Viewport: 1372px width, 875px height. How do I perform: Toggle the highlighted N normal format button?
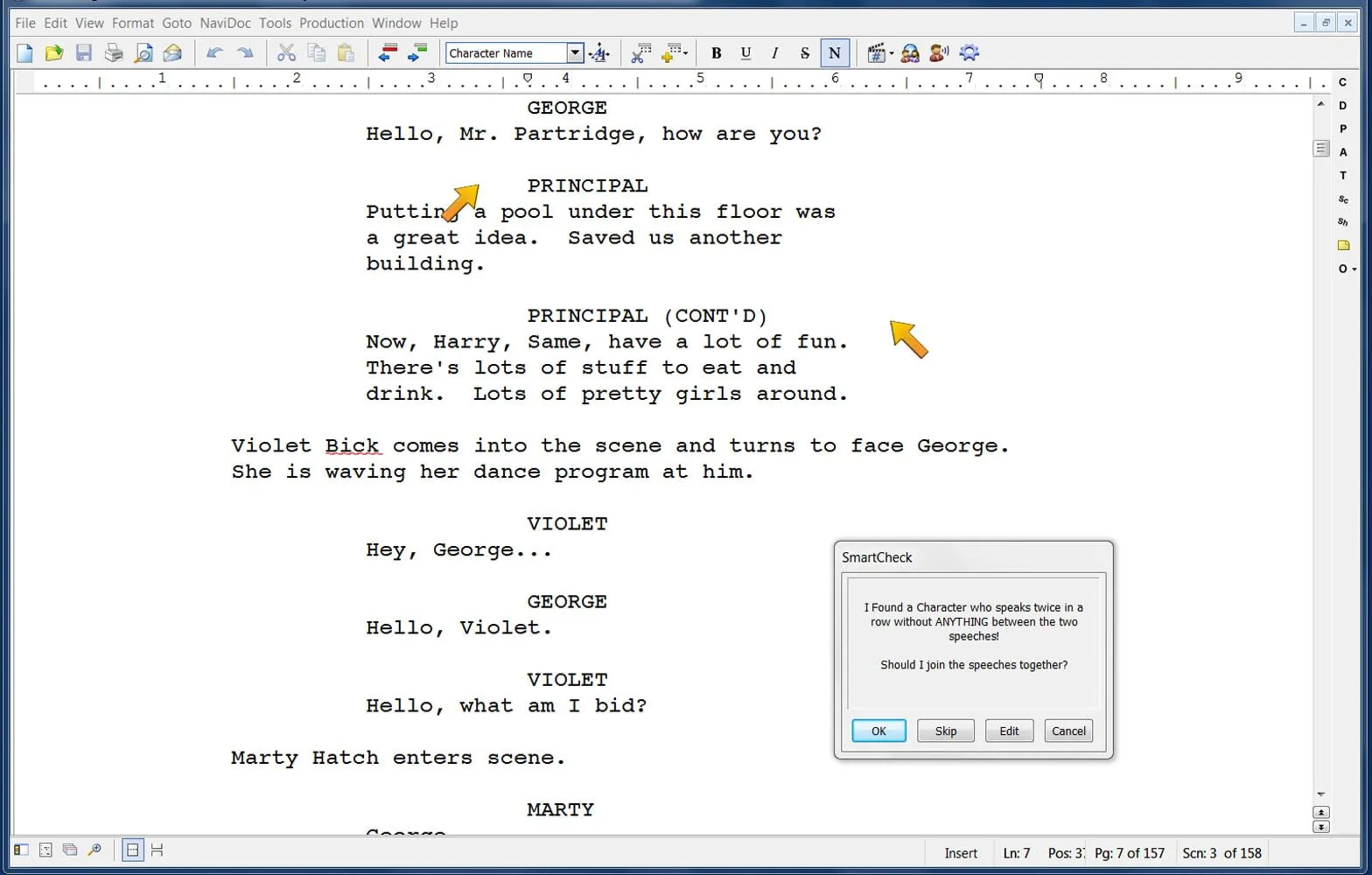click(x=835, y=53)
